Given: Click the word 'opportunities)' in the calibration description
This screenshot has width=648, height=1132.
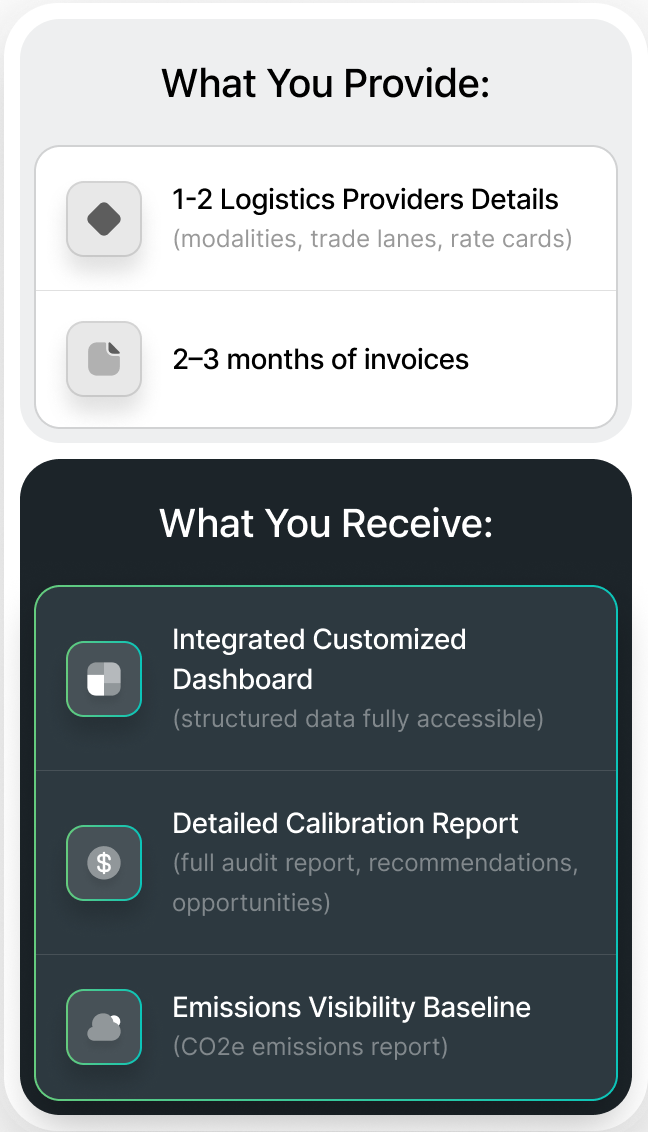Looking at the screenshot, I should (251, 903).
